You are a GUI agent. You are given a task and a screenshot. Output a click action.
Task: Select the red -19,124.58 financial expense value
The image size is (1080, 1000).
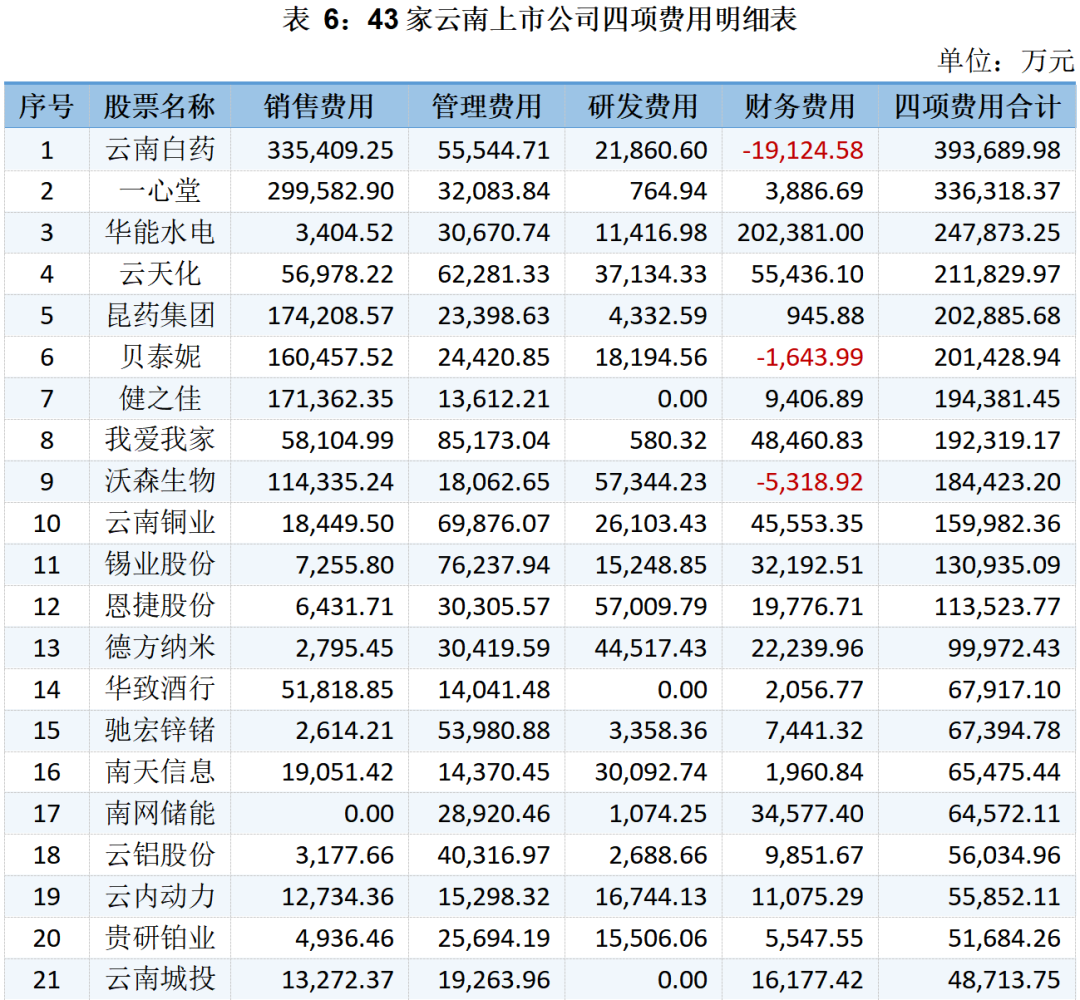click(x=802, y=150)
